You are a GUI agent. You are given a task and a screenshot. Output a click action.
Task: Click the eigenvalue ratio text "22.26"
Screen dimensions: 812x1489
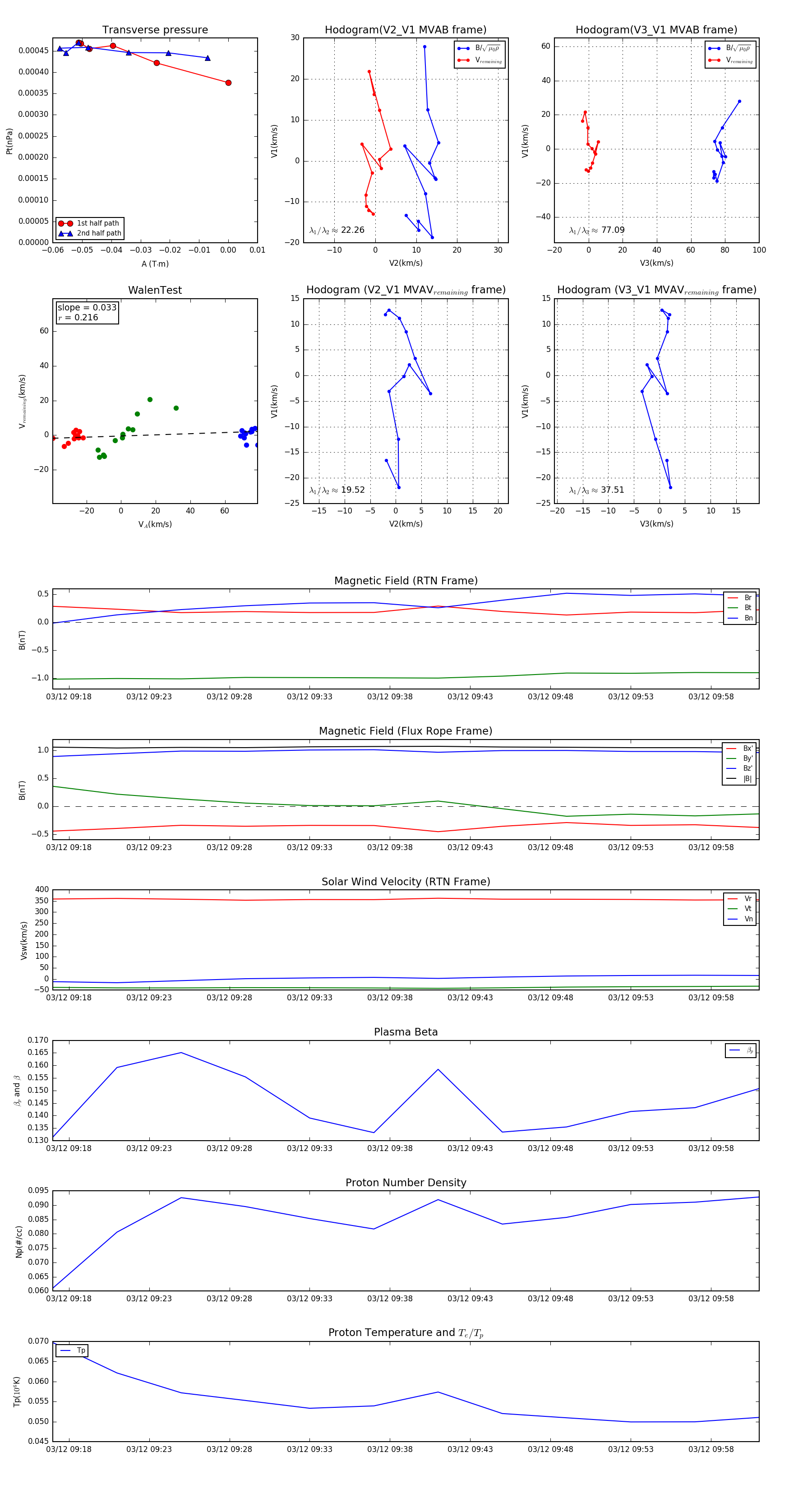(352, 230)
